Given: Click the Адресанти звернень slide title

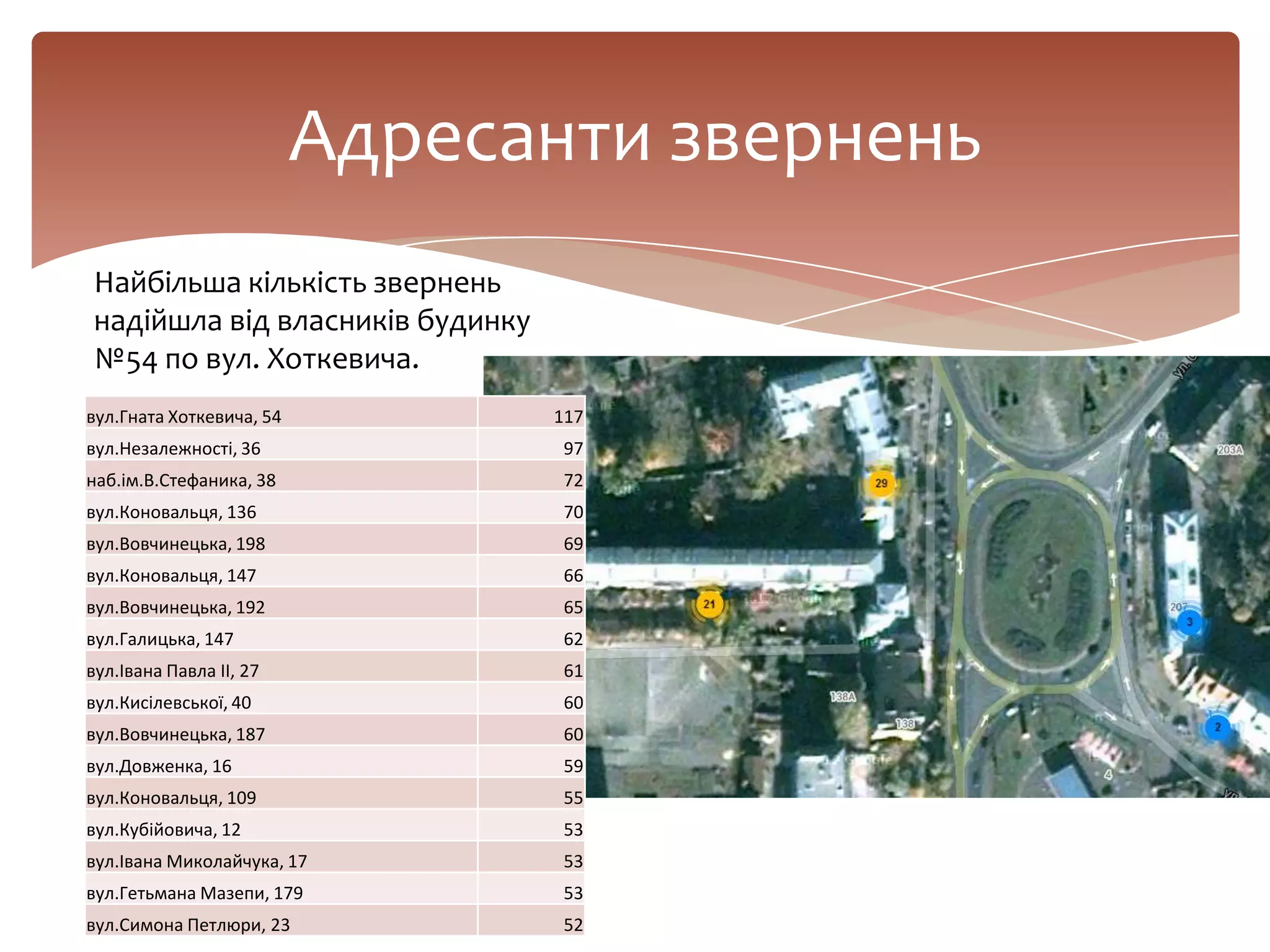Looking at the screenshot, I should click(x=634, y=137).
